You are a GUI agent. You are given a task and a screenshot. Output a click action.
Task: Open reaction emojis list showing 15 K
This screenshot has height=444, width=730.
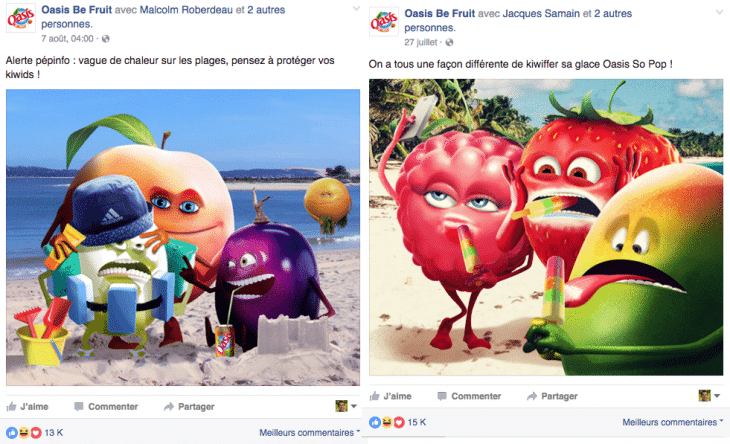(398, 422)
